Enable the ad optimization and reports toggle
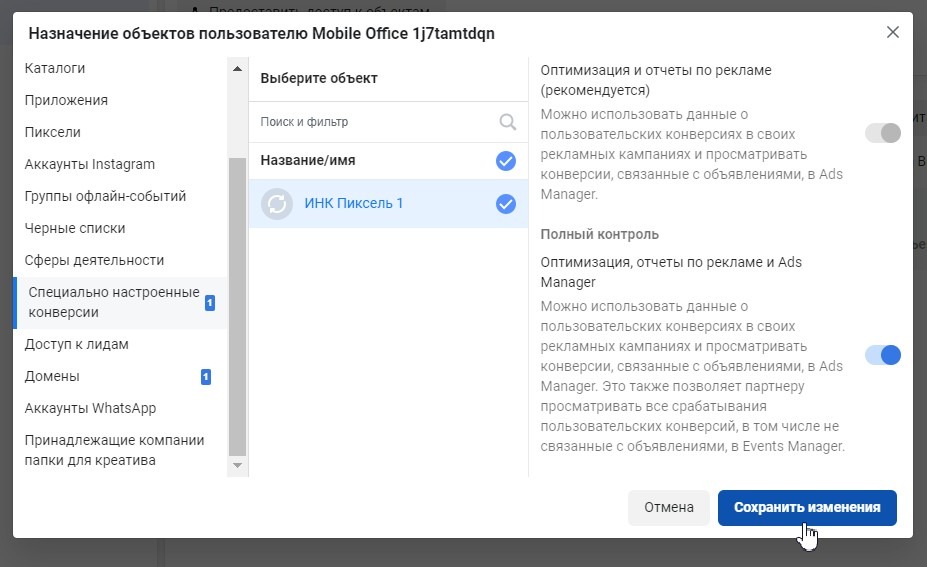 [883, 133]
